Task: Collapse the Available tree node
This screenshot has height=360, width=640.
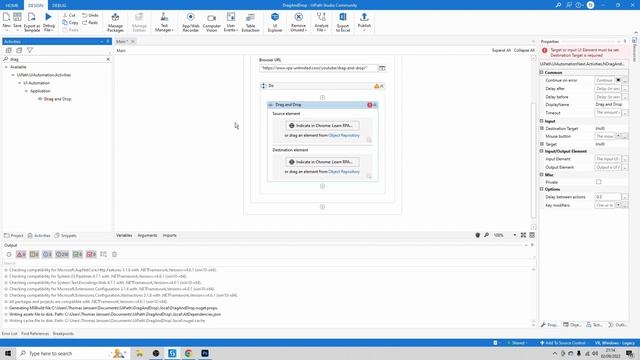Action: pos(6,67)
